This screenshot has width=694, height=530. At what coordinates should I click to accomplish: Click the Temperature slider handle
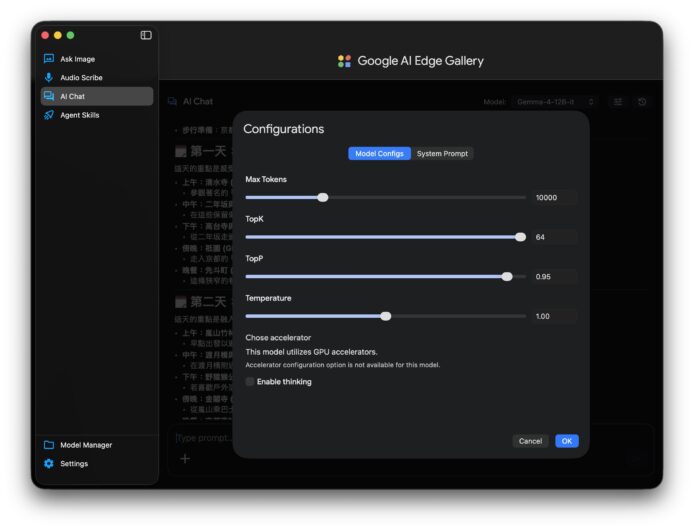tap(386, 316)
